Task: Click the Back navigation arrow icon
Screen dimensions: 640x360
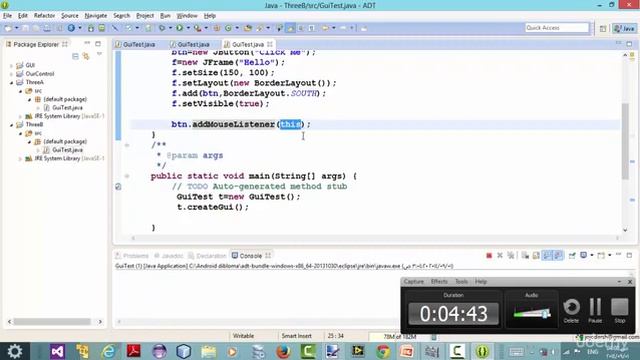Action: [325, 28]
